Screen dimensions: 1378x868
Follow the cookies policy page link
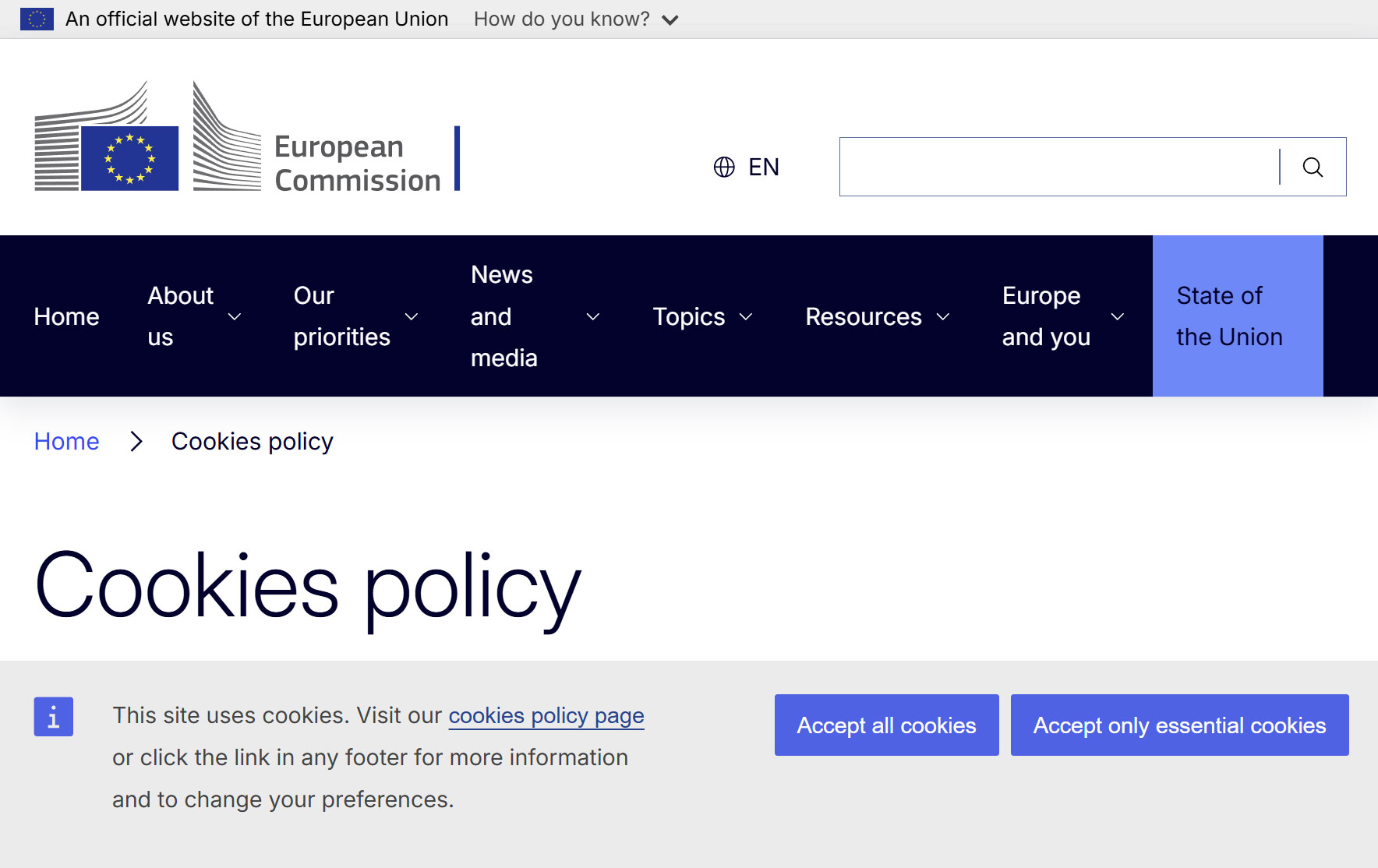point(546,715)
